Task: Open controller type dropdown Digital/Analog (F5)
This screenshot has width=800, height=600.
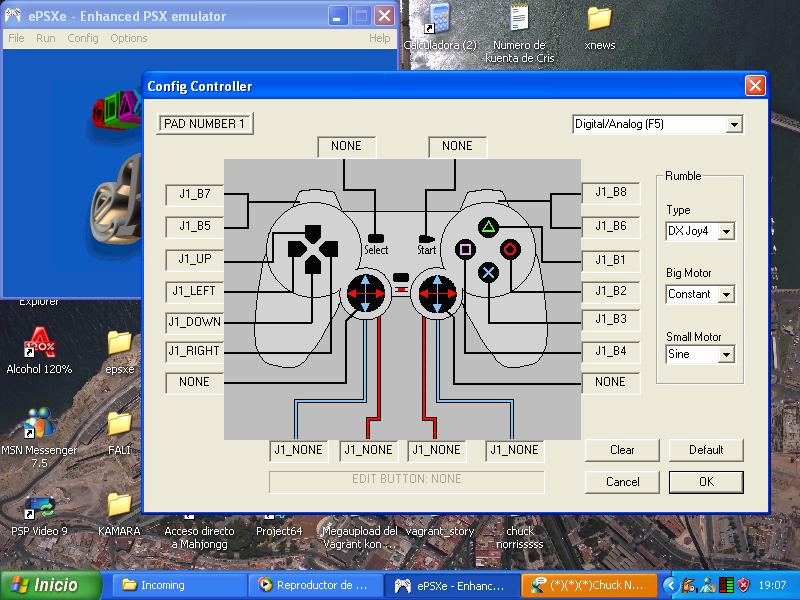Action: click(x=658, y=124)
